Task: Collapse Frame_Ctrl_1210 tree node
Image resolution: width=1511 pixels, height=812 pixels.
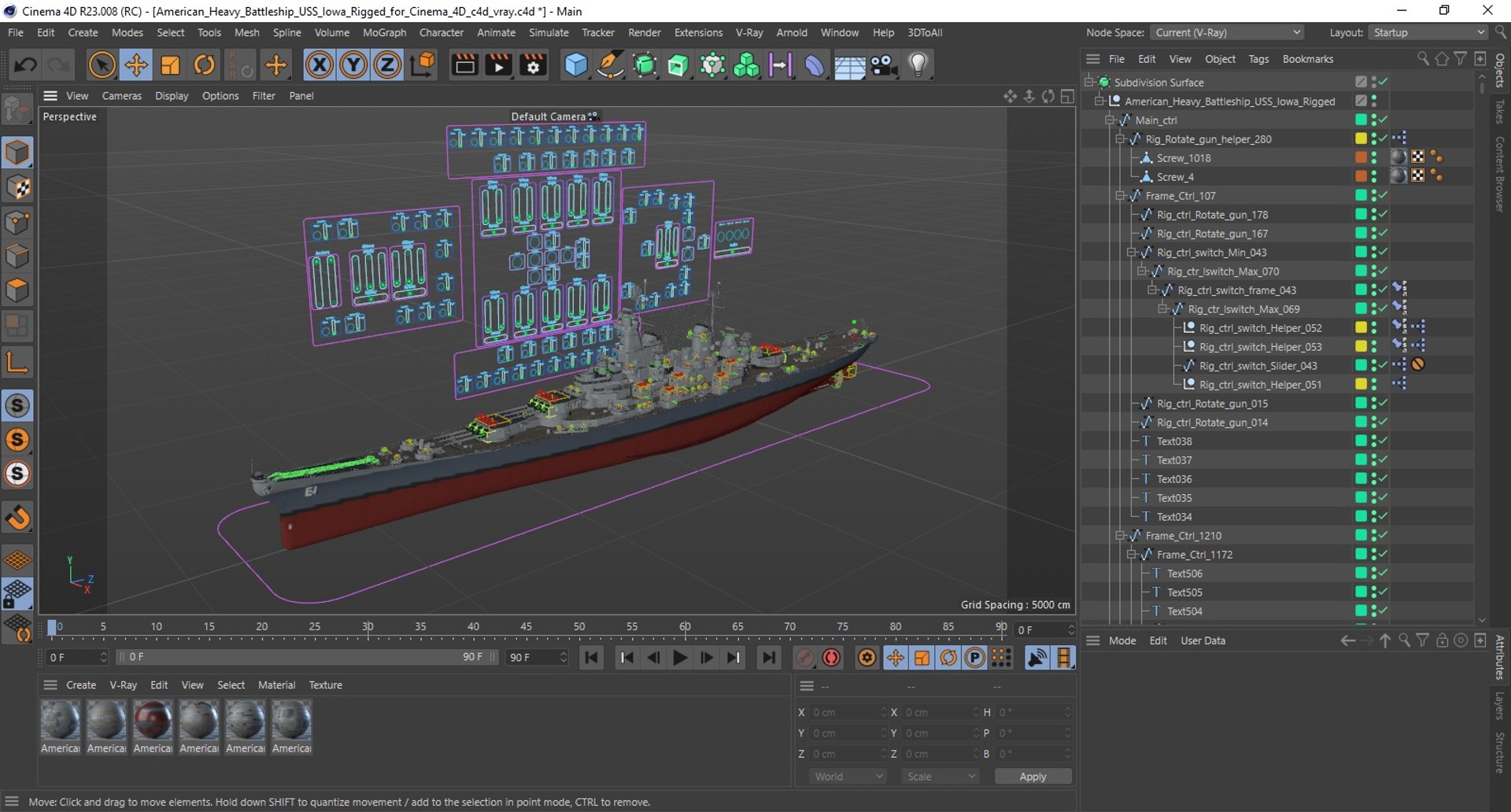Action: coord(1120,535)
